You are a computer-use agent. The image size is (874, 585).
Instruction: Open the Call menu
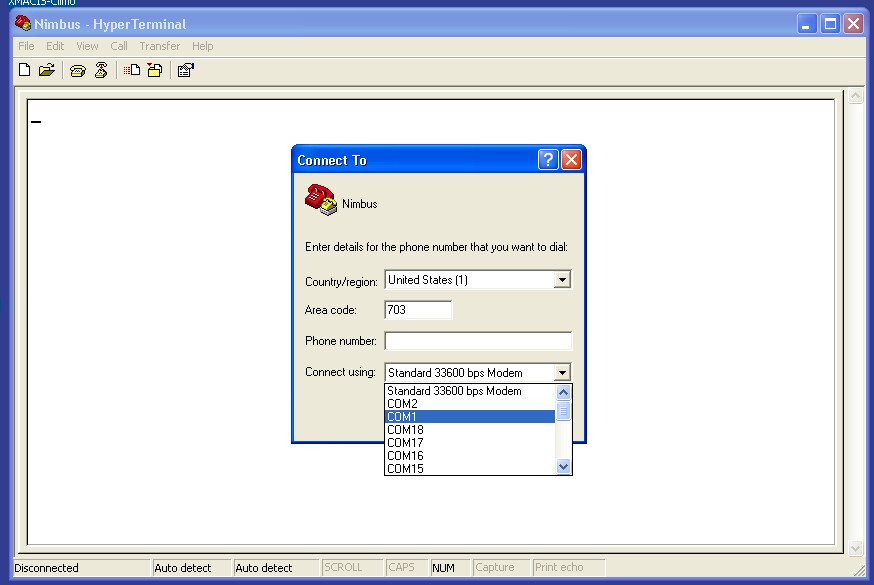point(119,46)
